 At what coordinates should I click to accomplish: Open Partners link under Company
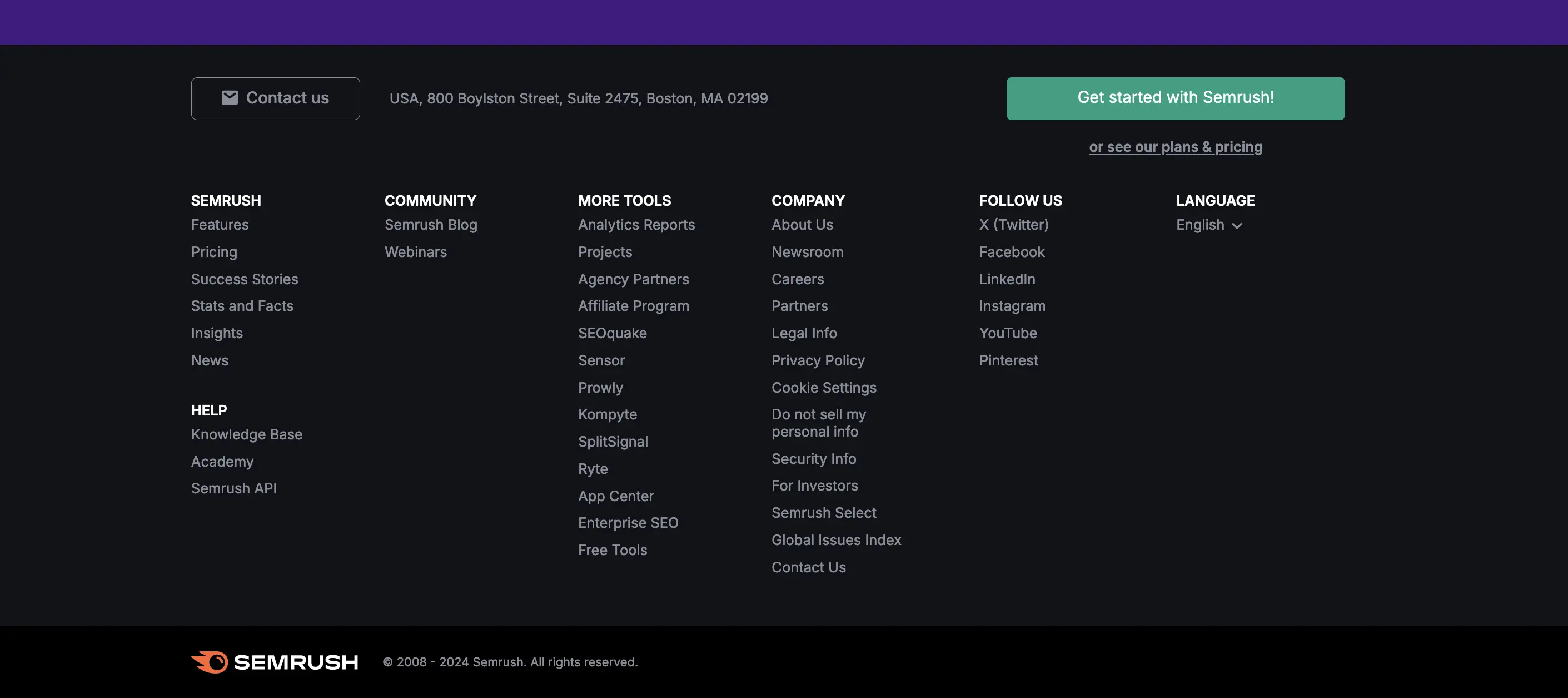[799, 306]
